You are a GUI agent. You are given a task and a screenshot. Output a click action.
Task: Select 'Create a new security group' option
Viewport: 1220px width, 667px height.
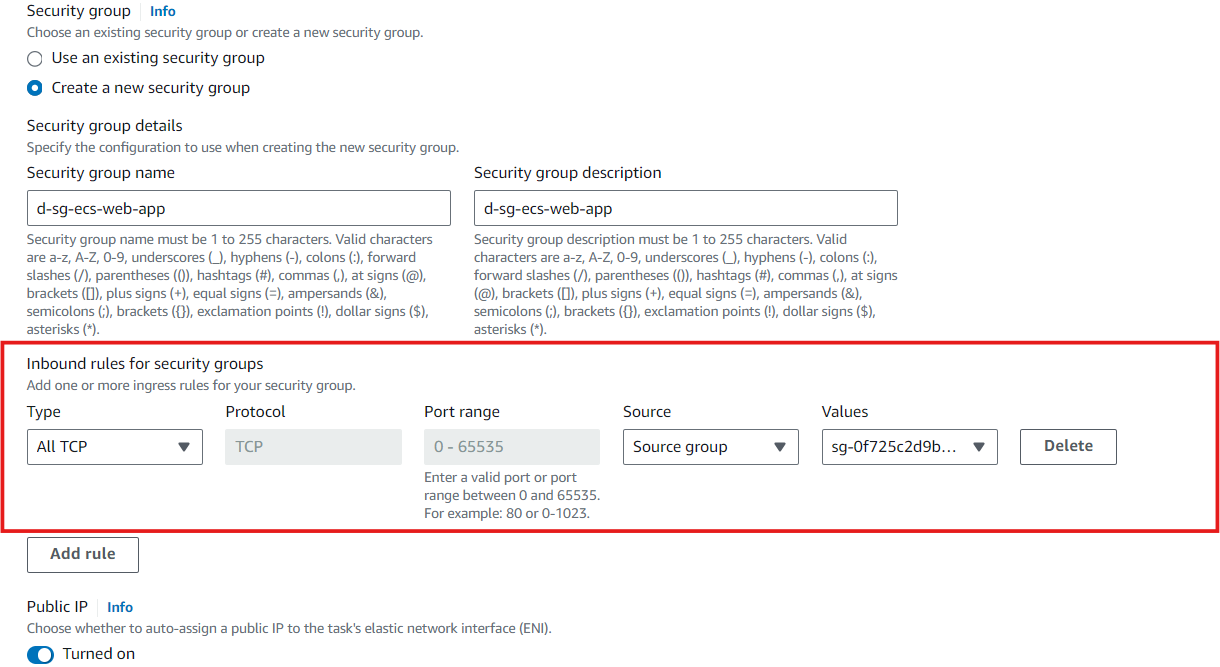[x=34, y=88]
